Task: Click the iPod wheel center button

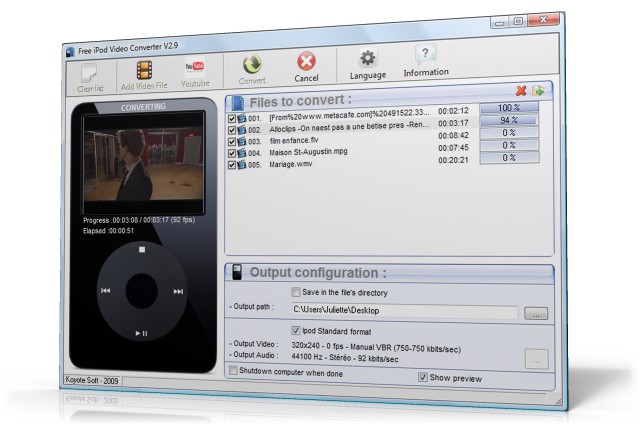Action: tap(142, 291)
